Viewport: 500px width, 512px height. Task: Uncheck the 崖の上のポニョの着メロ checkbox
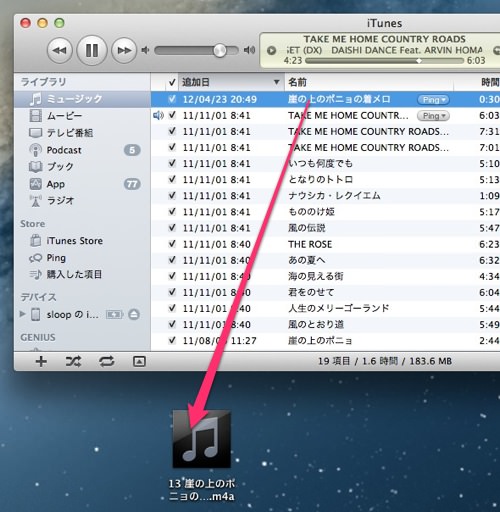tap(172, 99)
